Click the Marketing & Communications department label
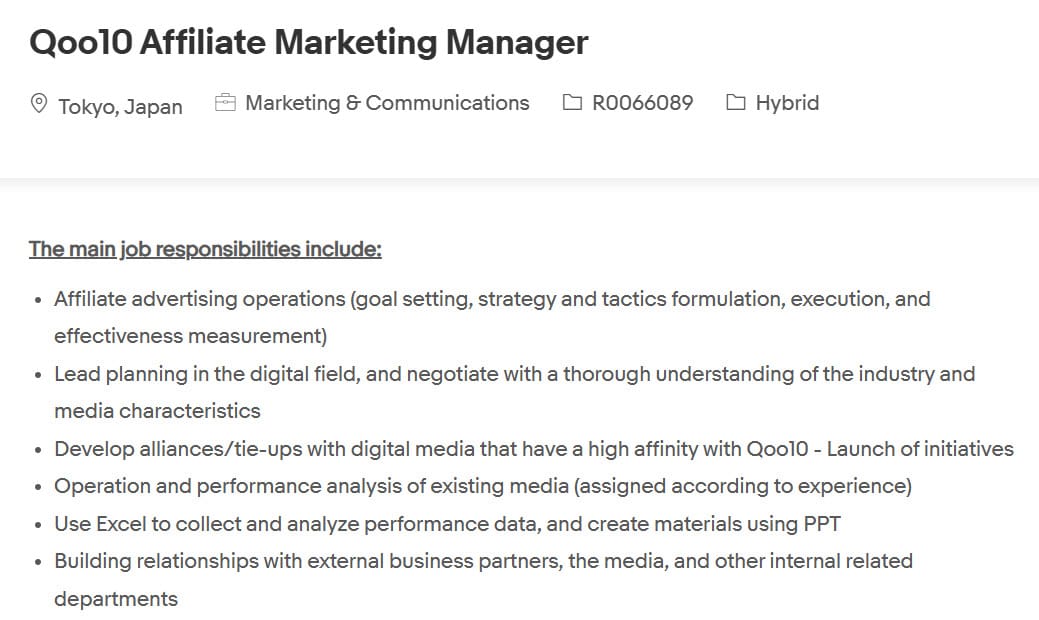This screenshot has width=1039, height=620. pyautogui.click(x=387, y=103)
